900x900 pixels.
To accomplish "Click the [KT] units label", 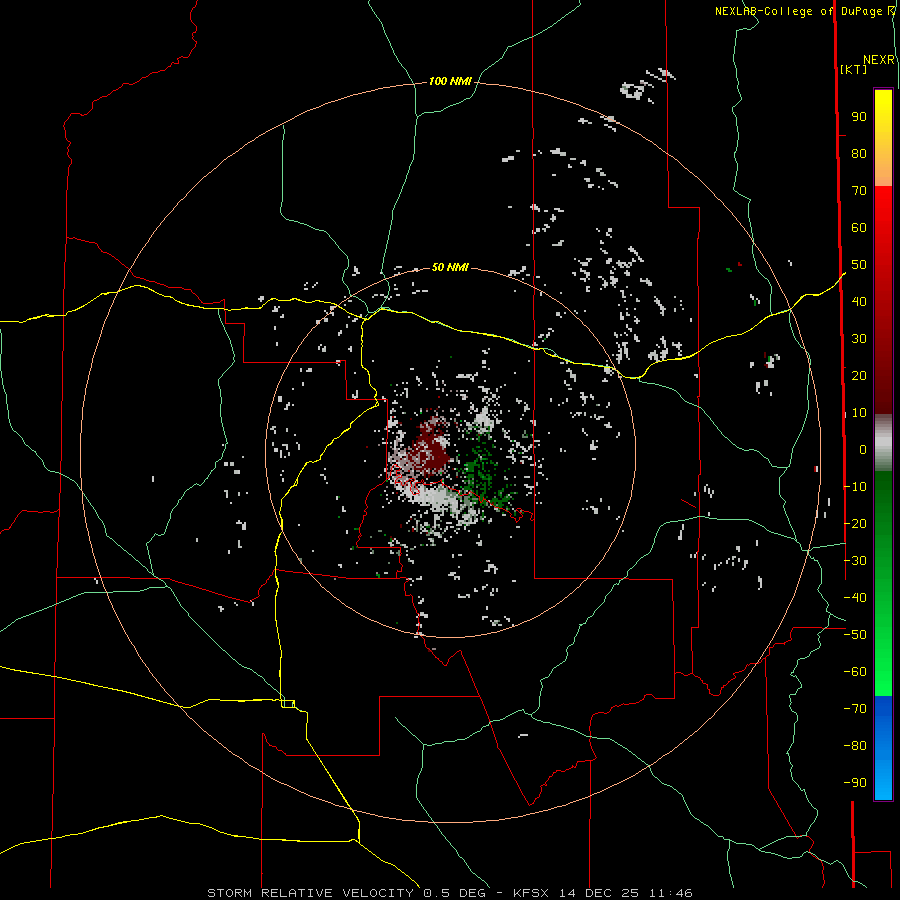I will [x=854, y=69].
